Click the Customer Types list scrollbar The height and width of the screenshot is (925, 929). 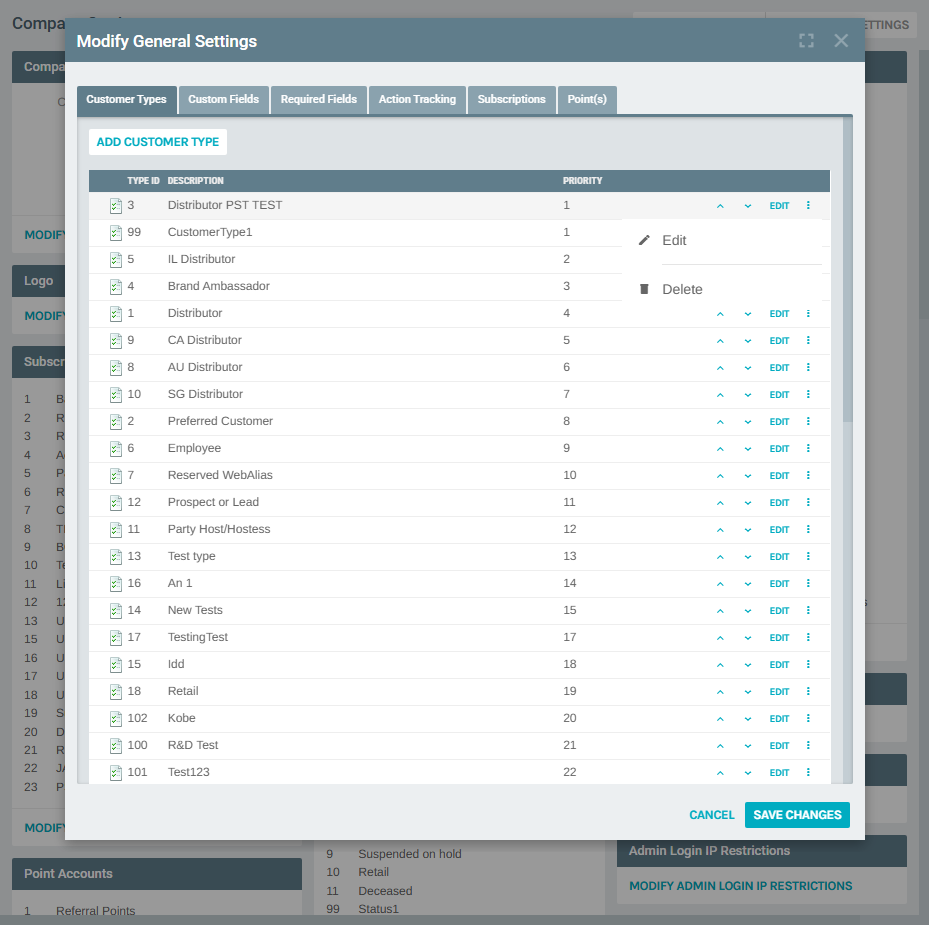coord(848,270)
